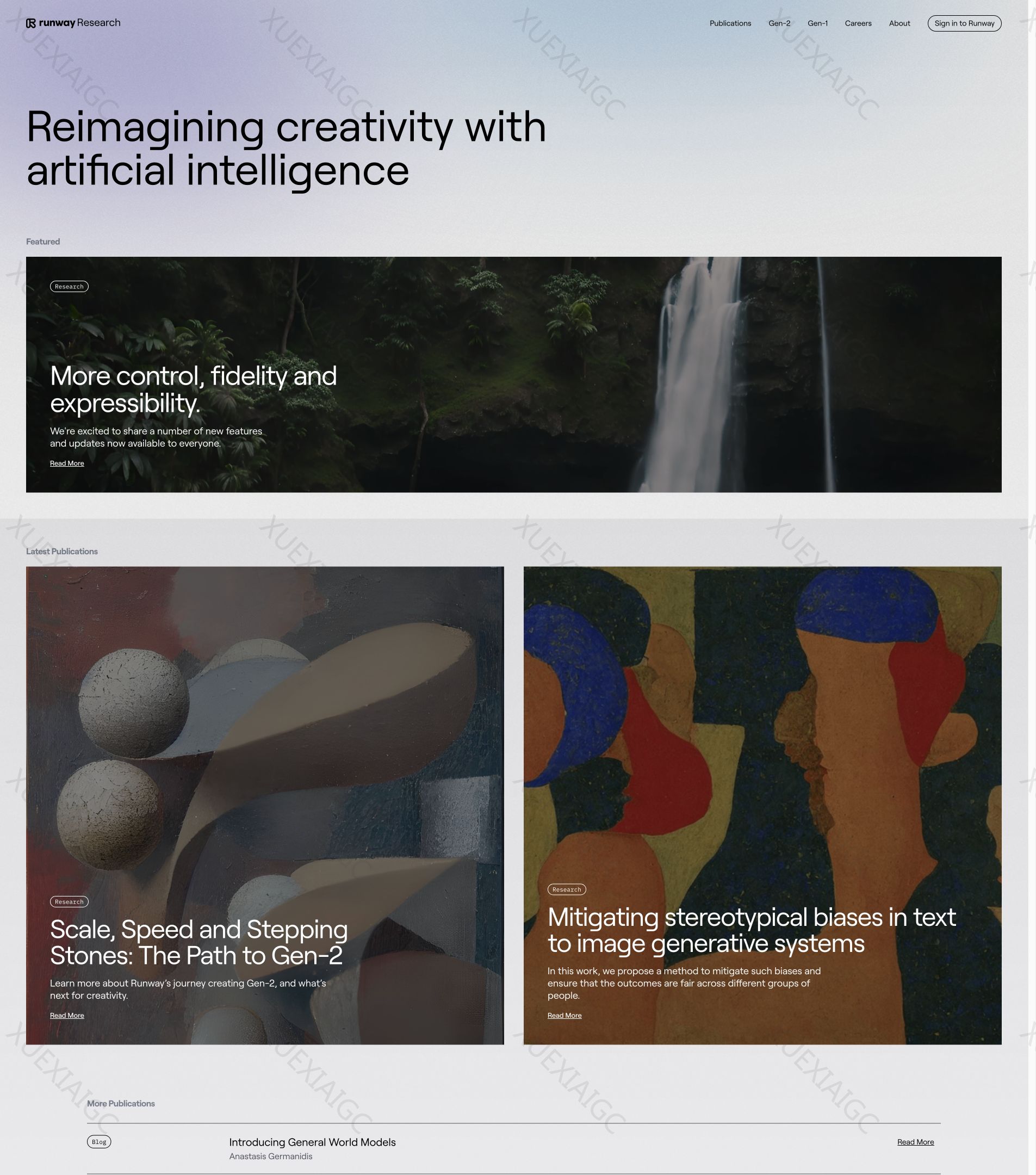This screenshot has width=1036, height=1175.
Task: Open the Scale, Speed and Stepping Stones title
Action: click(x=199, y=942)
